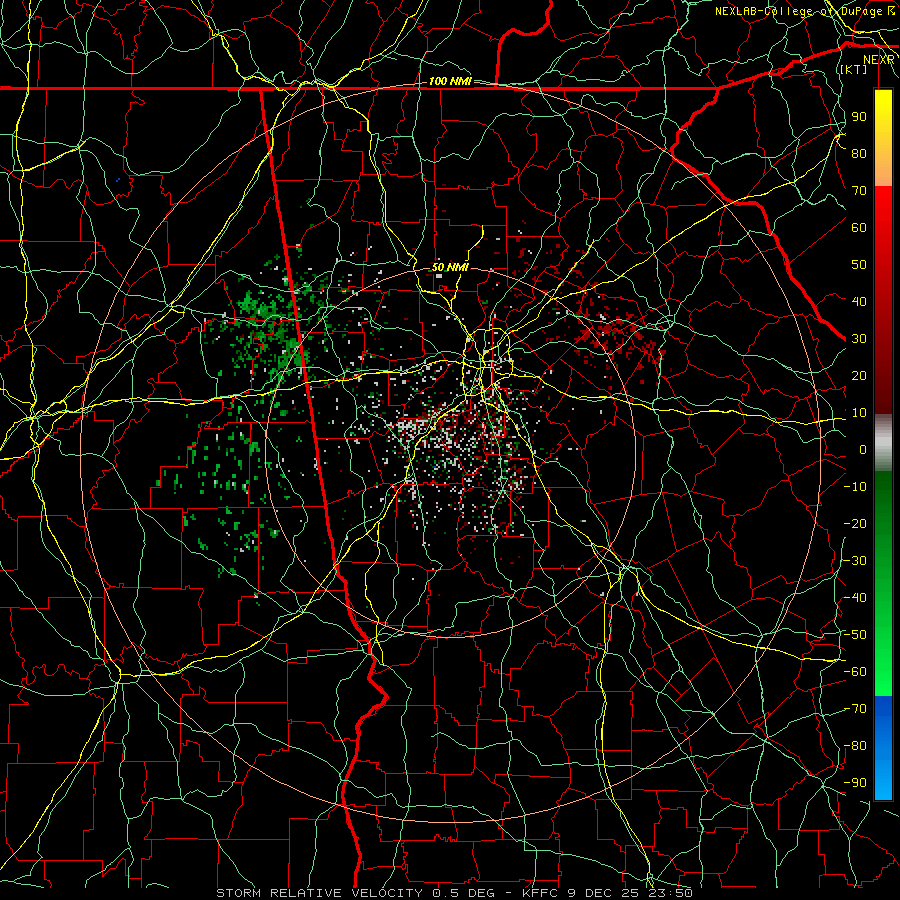This screenshot has width=900, height=900.
Task: Click the -30 value on the velocity scale
Action: coord(855,561)
